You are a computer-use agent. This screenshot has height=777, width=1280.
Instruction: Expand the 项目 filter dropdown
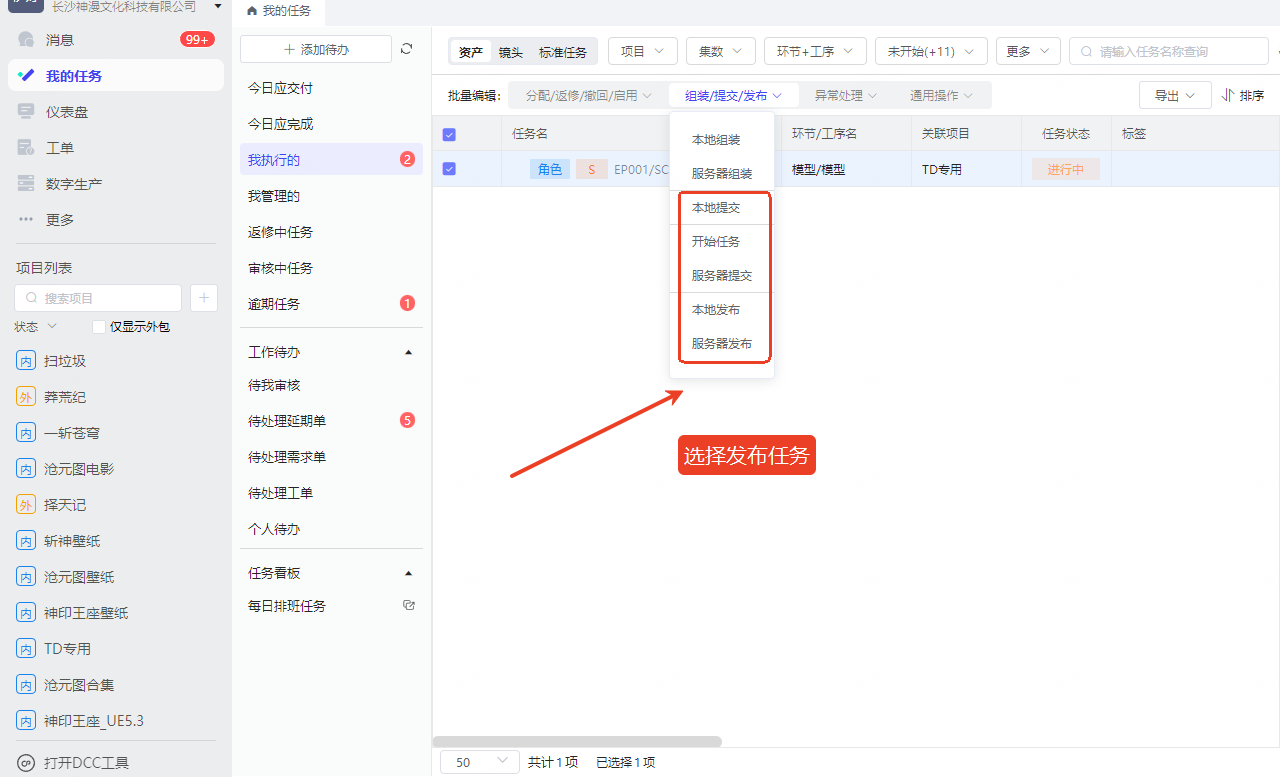(x=643, y=52)
